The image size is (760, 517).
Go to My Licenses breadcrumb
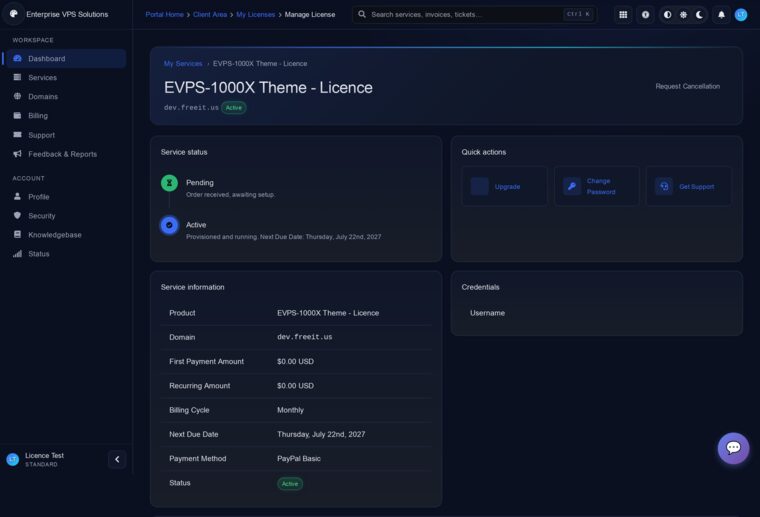click(255, 15)
